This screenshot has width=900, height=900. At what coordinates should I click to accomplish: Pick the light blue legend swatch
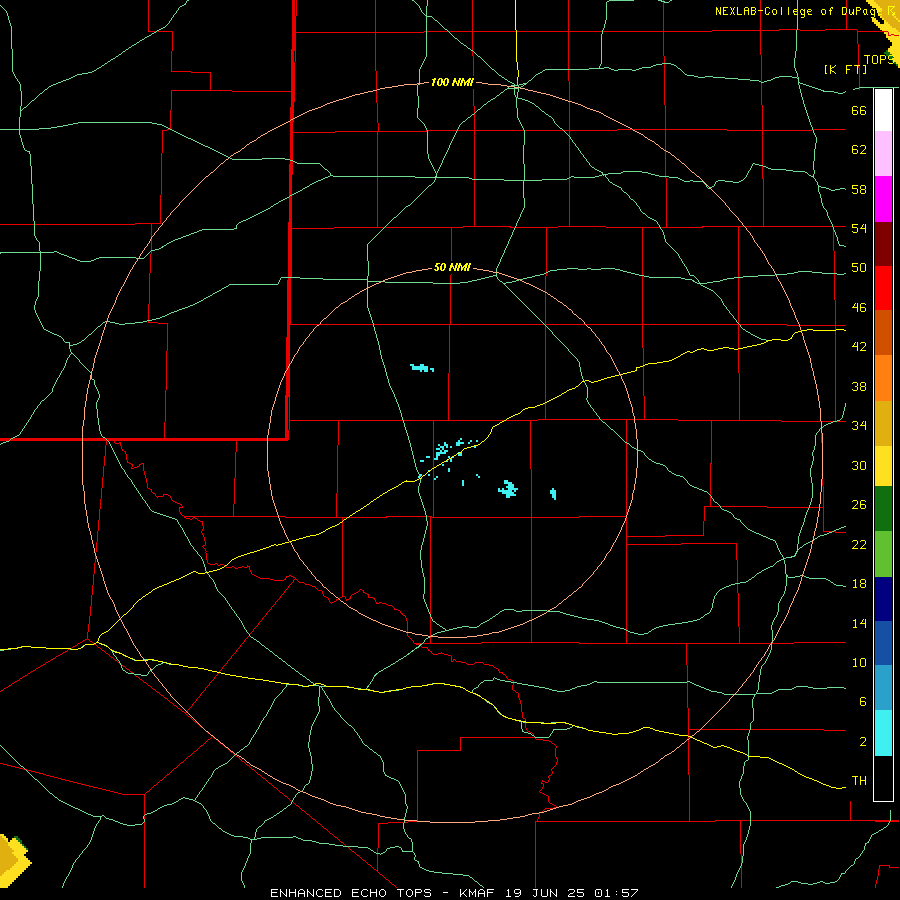click(883, 687)
